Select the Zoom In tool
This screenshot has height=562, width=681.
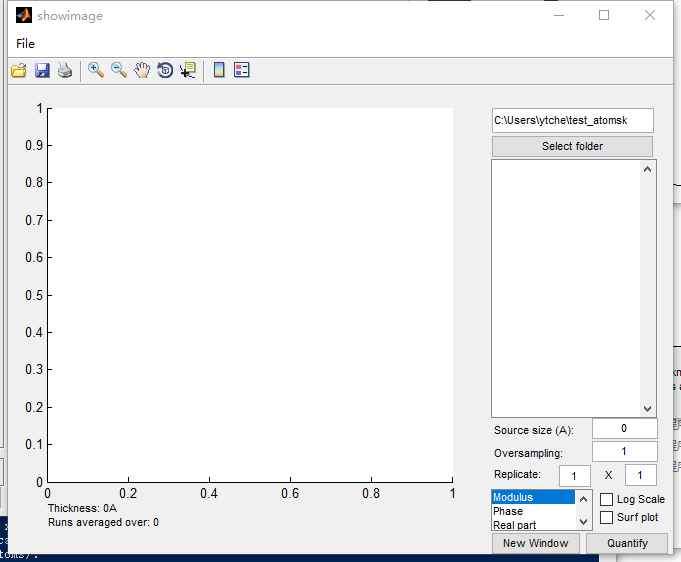(x=96, y=70)
